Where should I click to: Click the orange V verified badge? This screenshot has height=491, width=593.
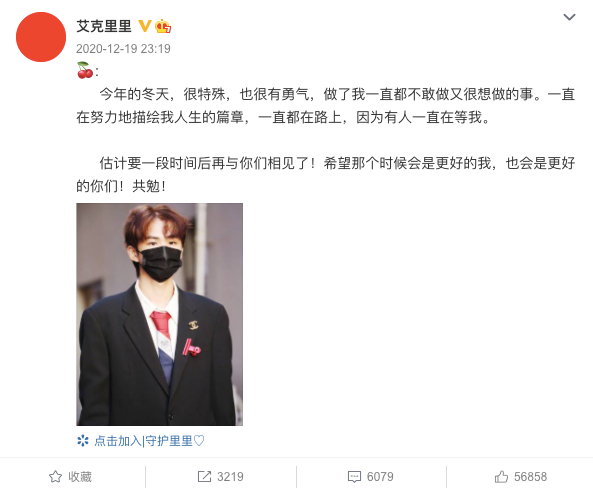[144, 26]
